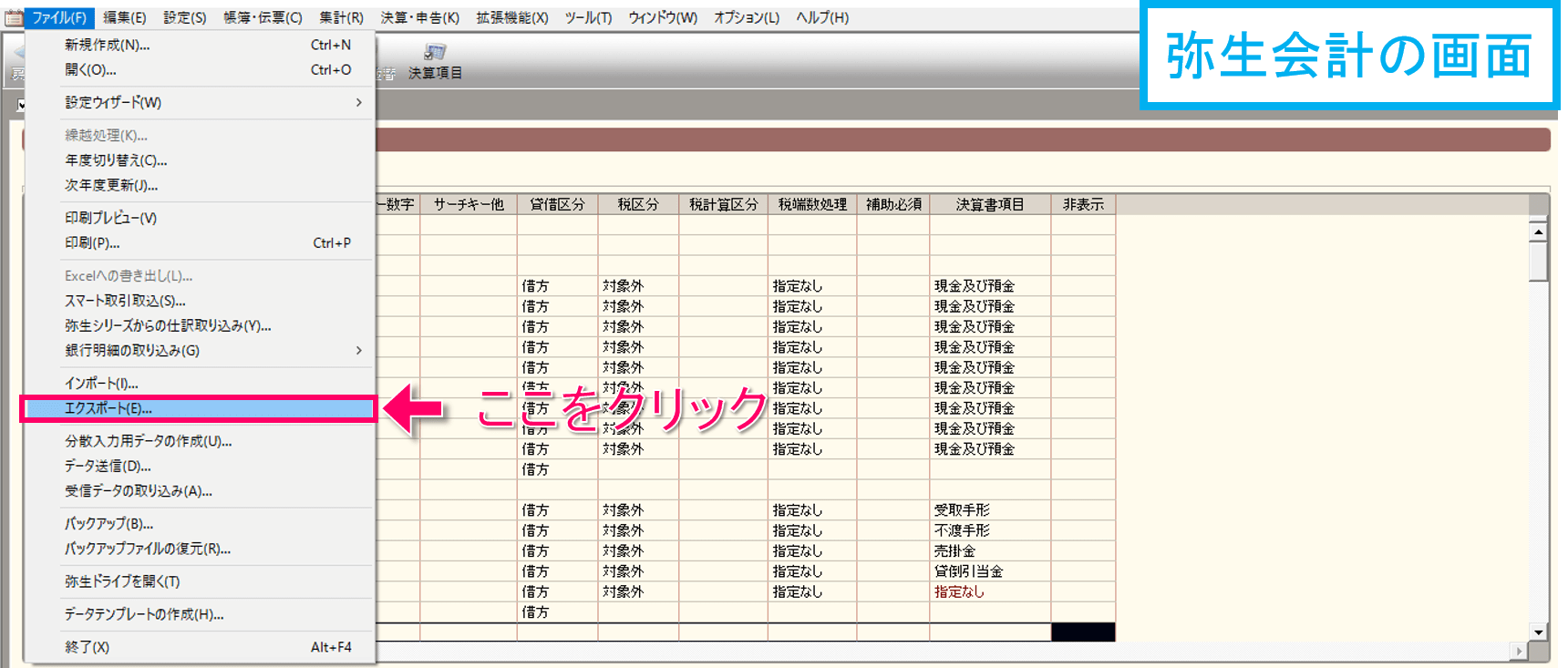Click 借方 in the 貸倒引当金 row

click(x=557, y=571)
